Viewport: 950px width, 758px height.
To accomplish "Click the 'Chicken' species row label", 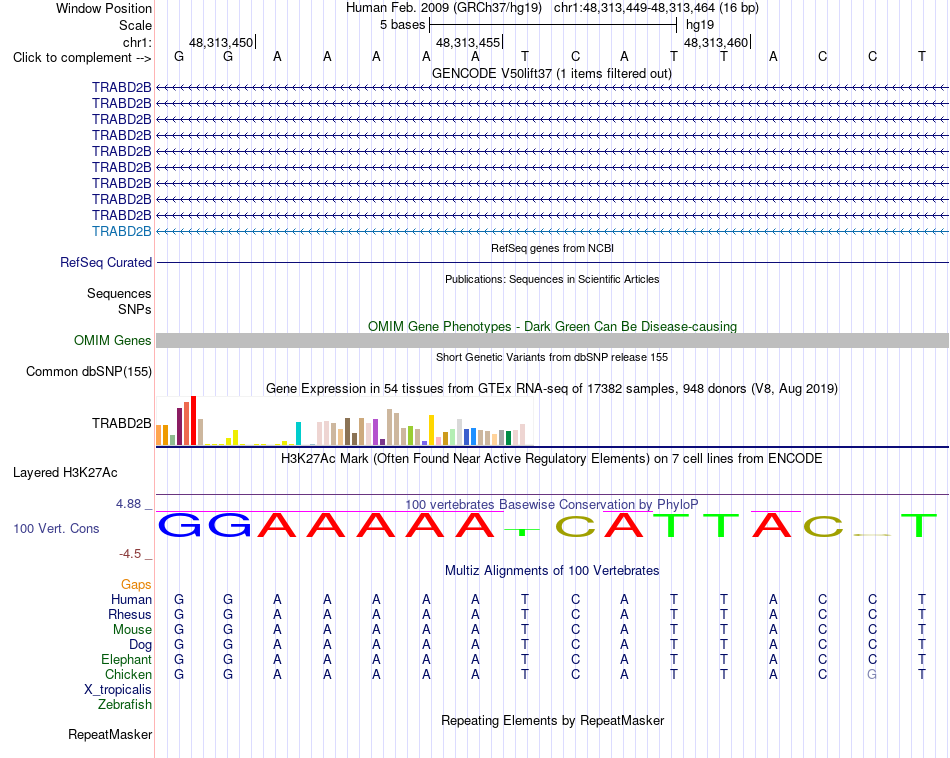I will 128,674.
